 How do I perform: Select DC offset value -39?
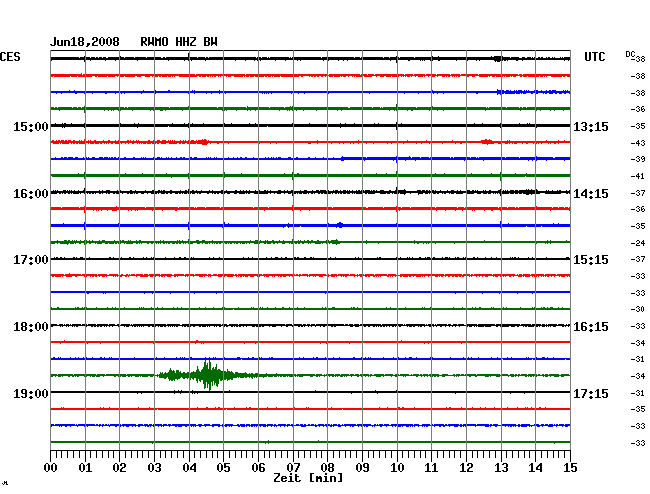point(638,159)
